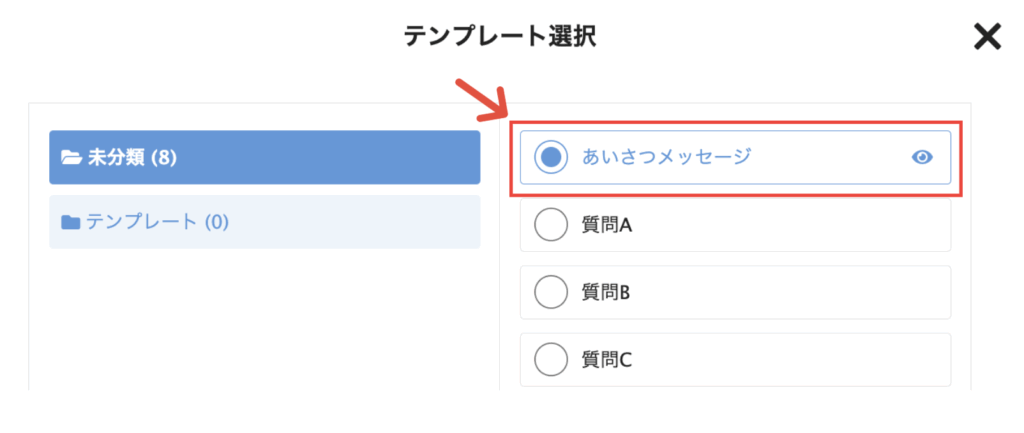
Task: Click the 質問B template row
Action: (x=735, y=293)
